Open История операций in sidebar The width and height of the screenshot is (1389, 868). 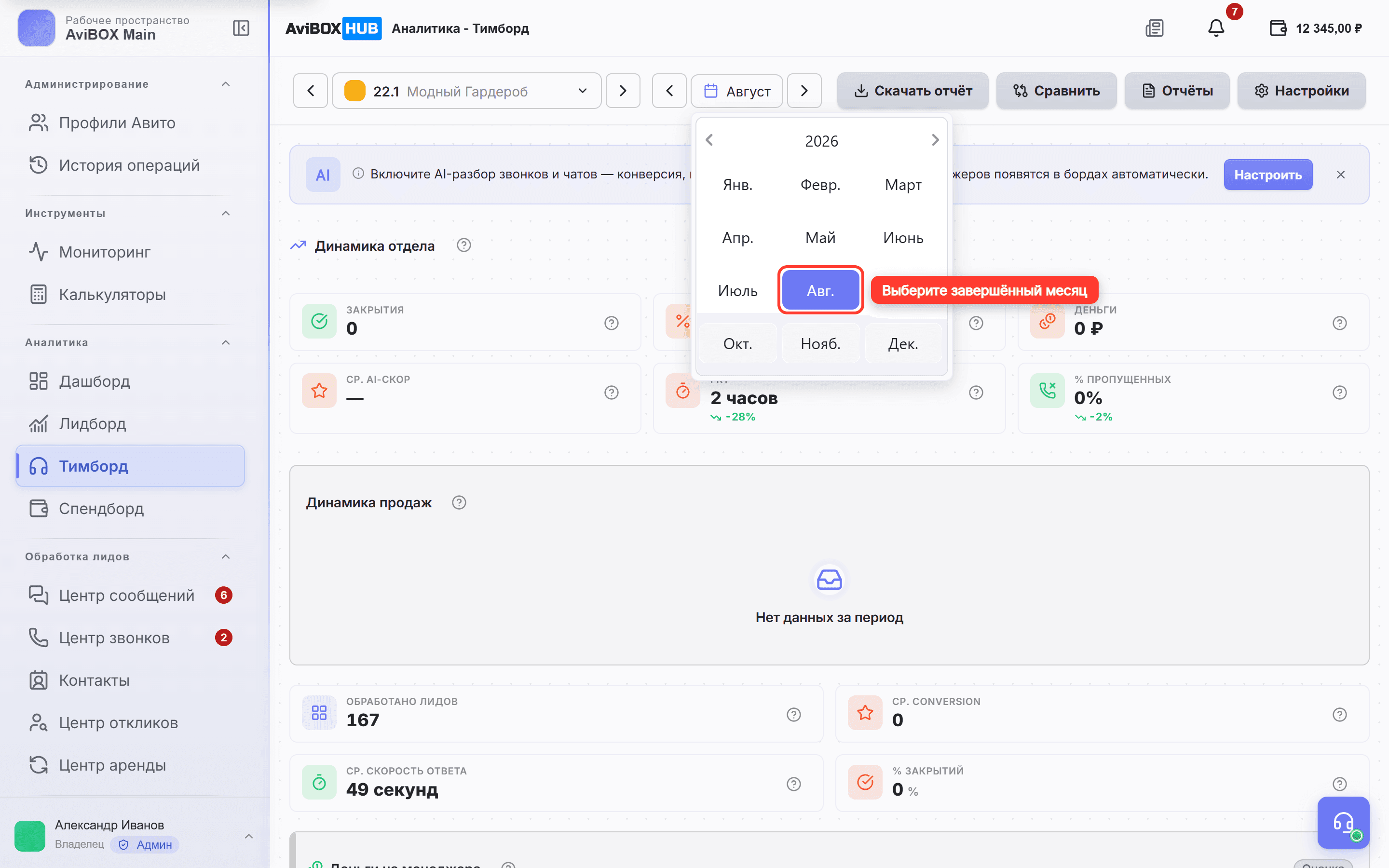[130, 165]
